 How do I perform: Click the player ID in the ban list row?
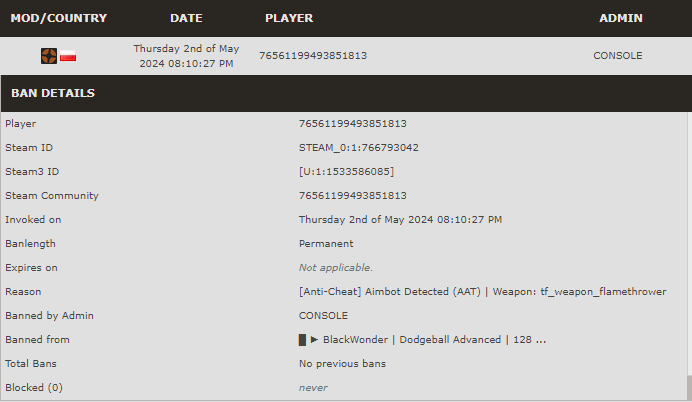[x=313, y=56]
